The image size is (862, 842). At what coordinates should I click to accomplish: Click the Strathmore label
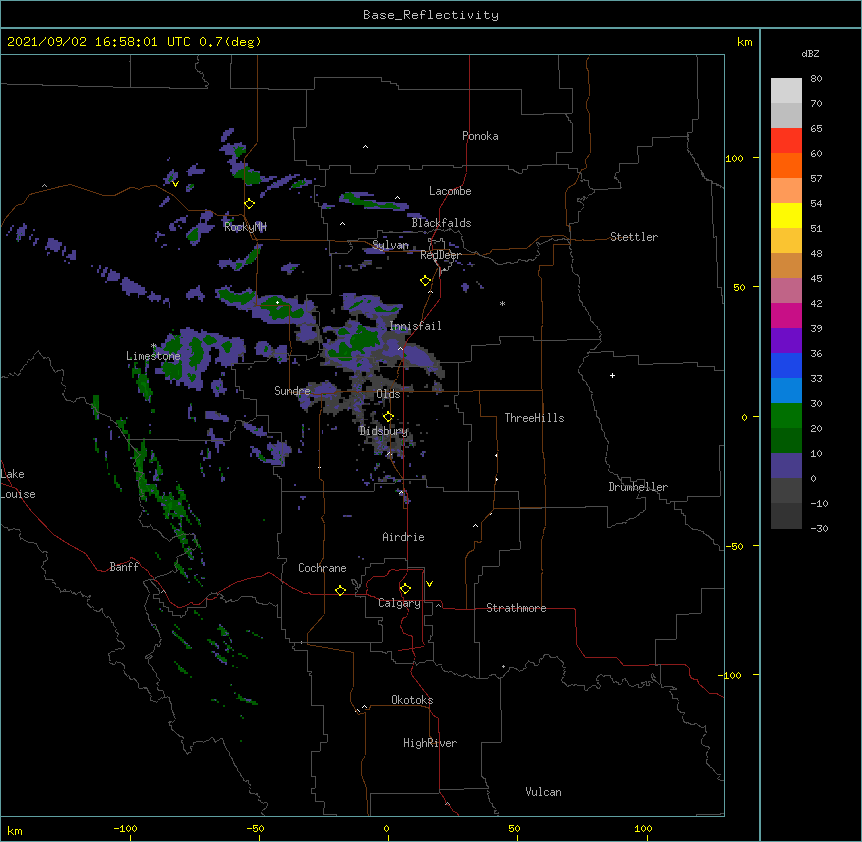click(x=516, y=608)
